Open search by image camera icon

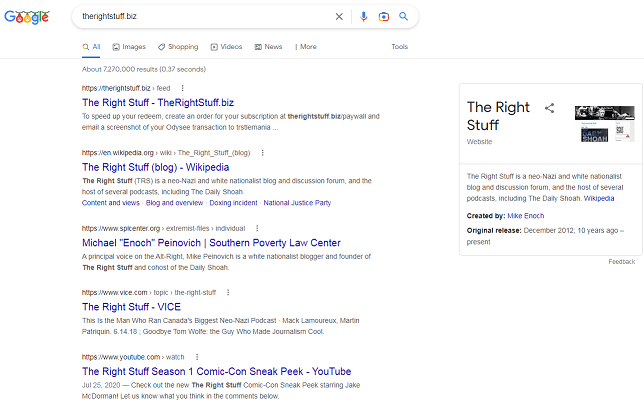[384, 16]
